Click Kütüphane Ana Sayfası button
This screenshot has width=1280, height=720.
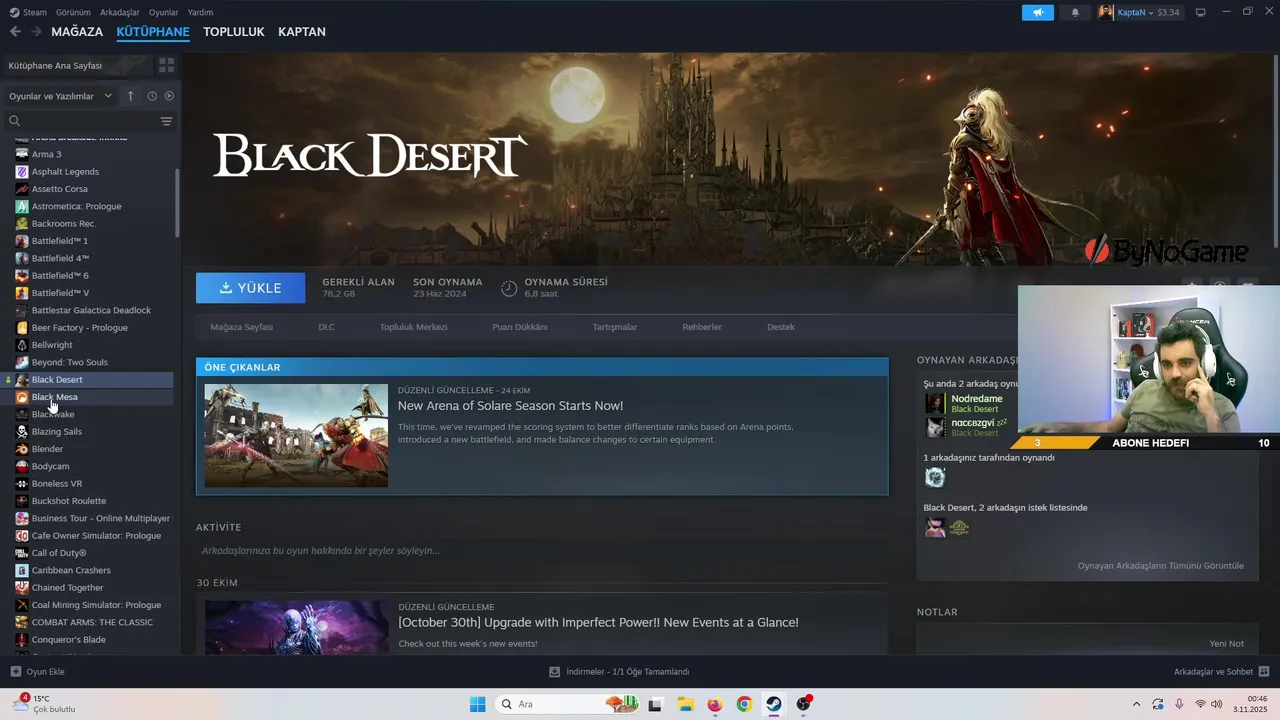click(x=78, y=65)
